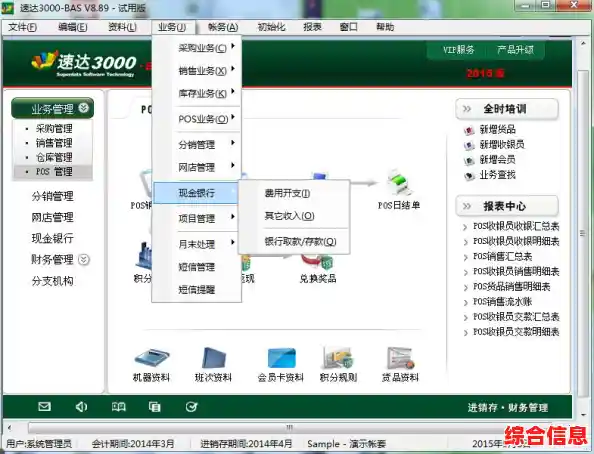Open POS货品销售明细表 report
The width and height of the screenshot is (594, 454).
click(x=511, y=286)
